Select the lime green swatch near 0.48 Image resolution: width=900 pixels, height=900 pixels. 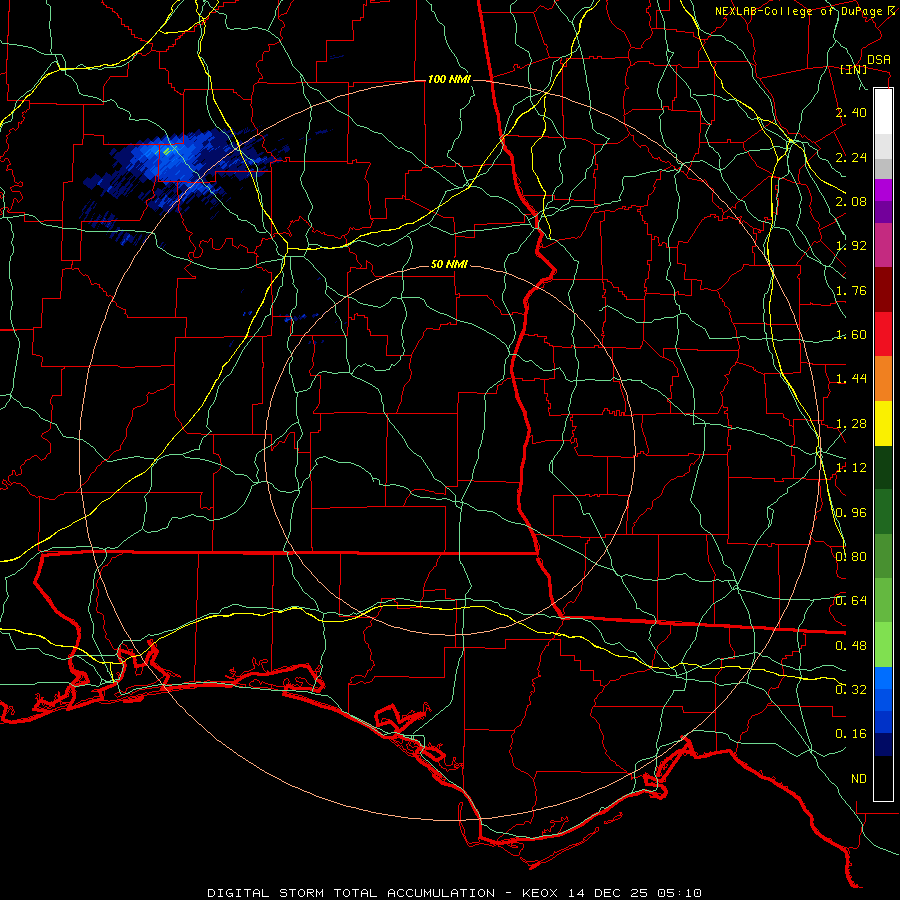(883, 645)
